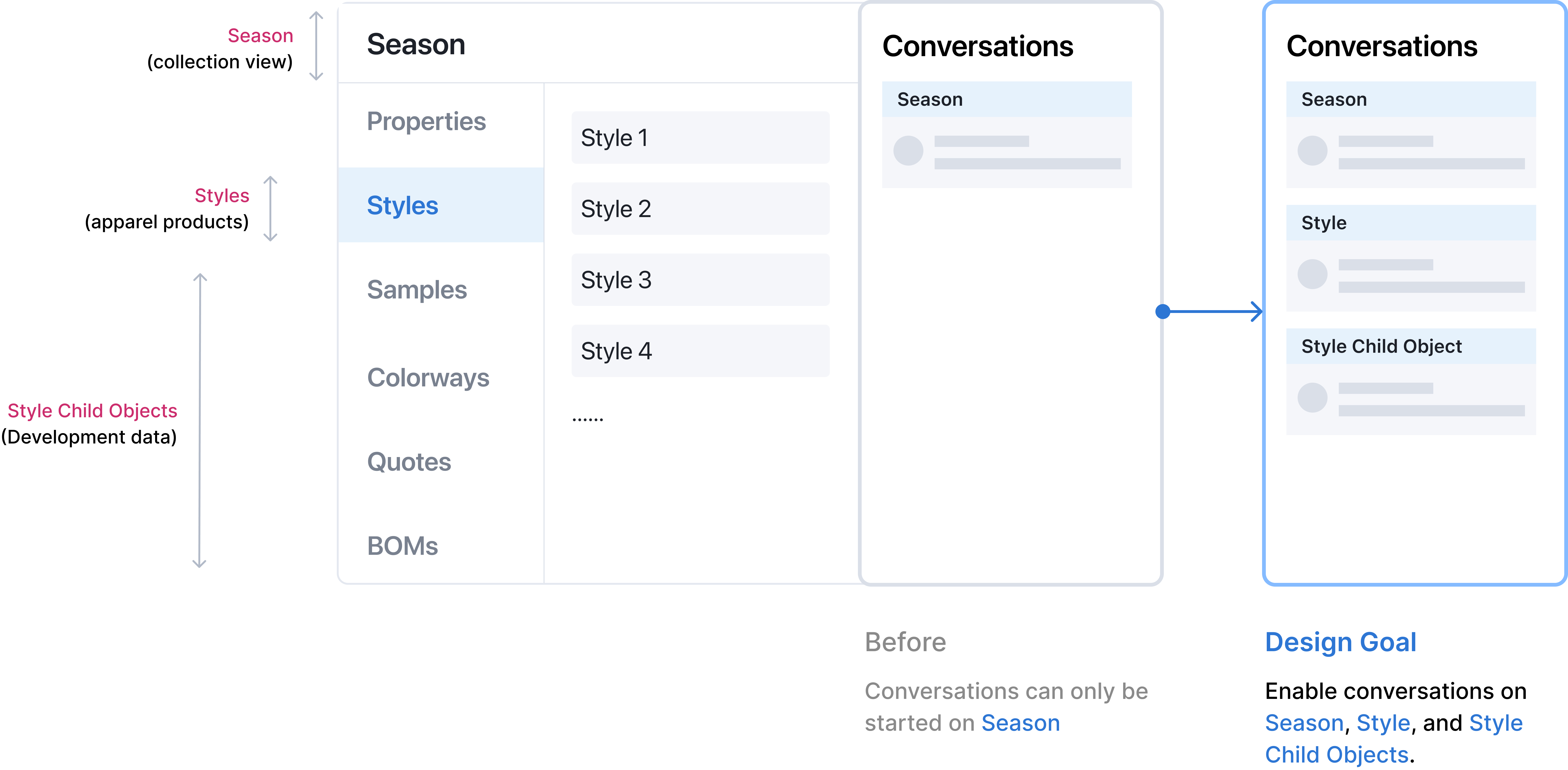The width and height of the screenshot is (1568, 770).
Task: Click the avatar in the Before panel's Season conversation
Action: point(908,151)
